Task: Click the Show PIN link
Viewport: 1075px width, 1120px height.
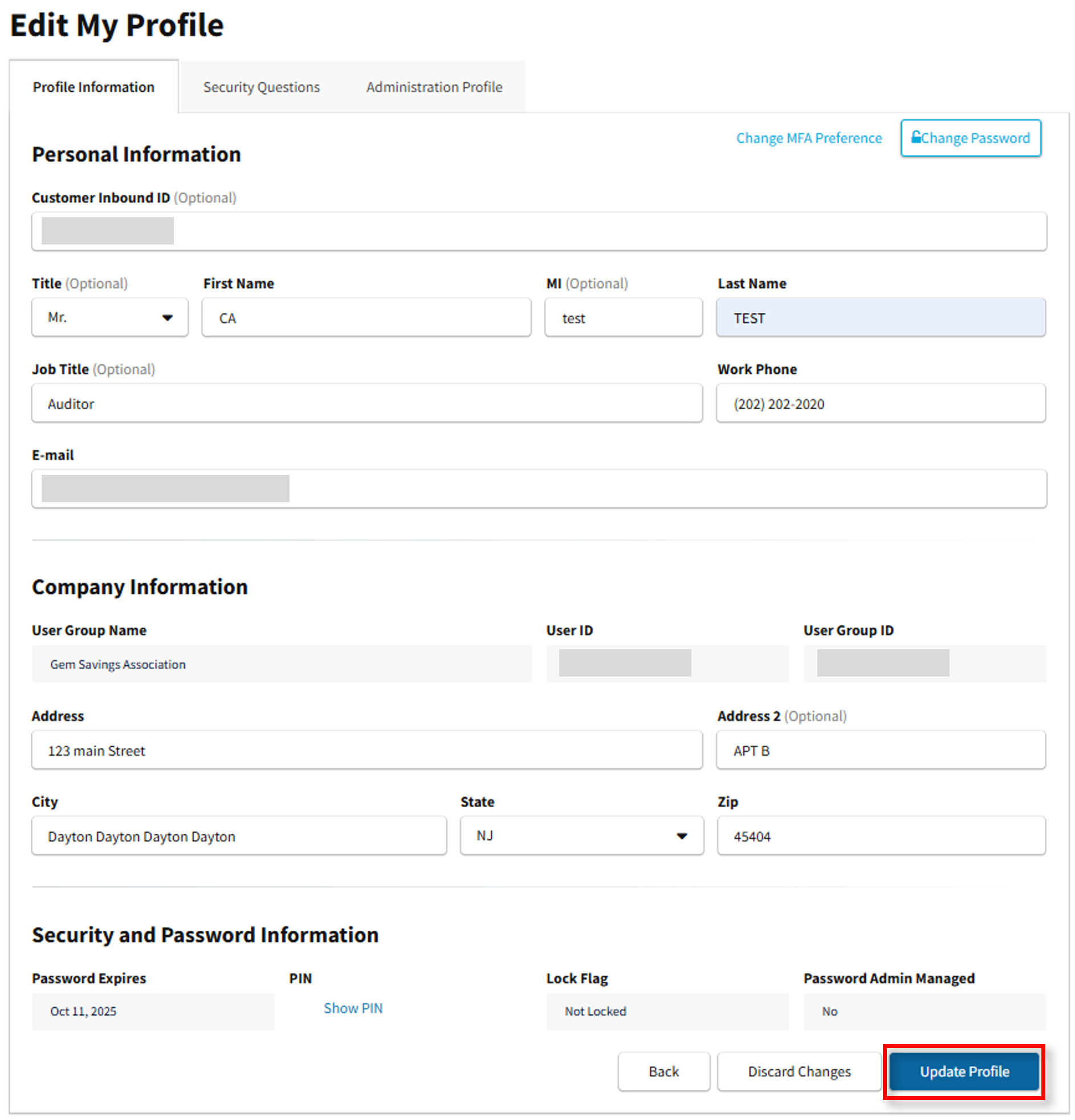Action: (x=353, y=1008)
